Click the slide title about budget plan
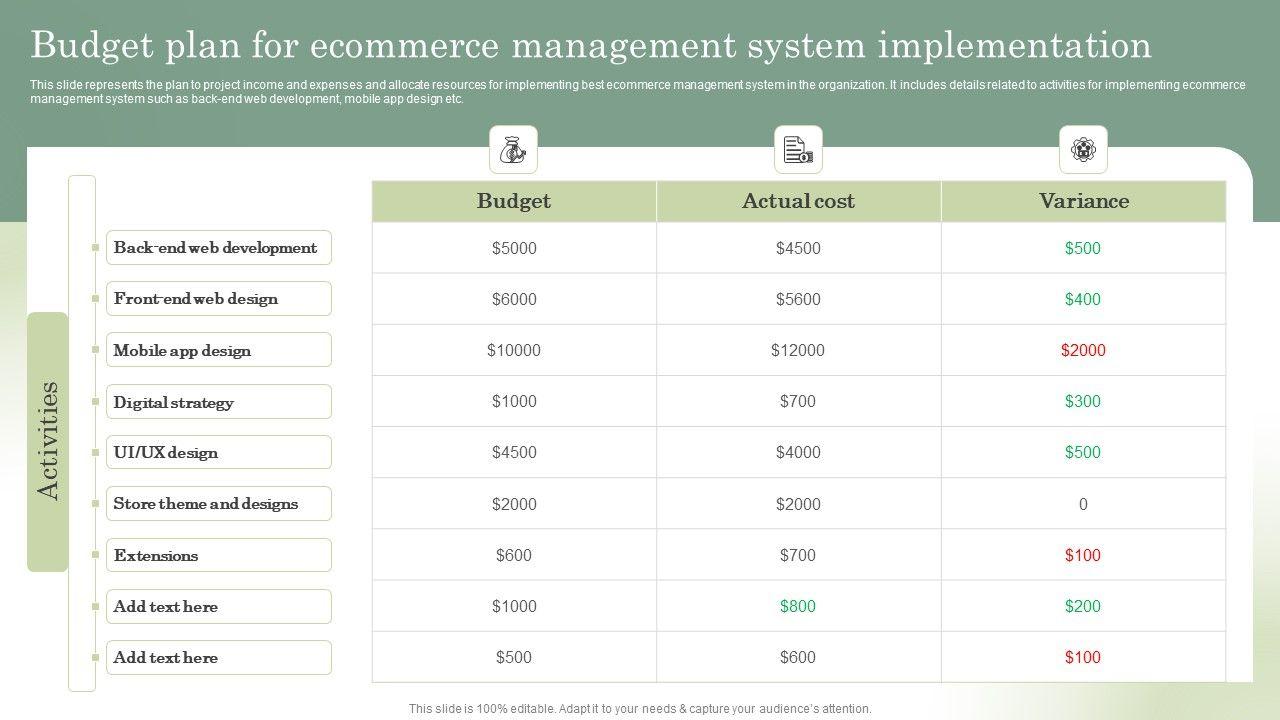Viewport: 1280px width, 720px height. (591, 45)
